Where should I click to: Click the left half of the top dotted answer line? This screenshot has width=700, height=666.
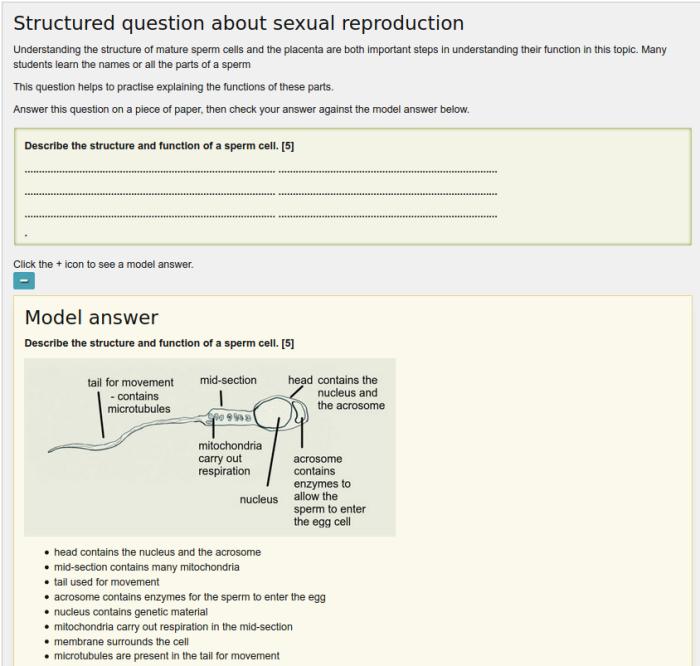149,172
